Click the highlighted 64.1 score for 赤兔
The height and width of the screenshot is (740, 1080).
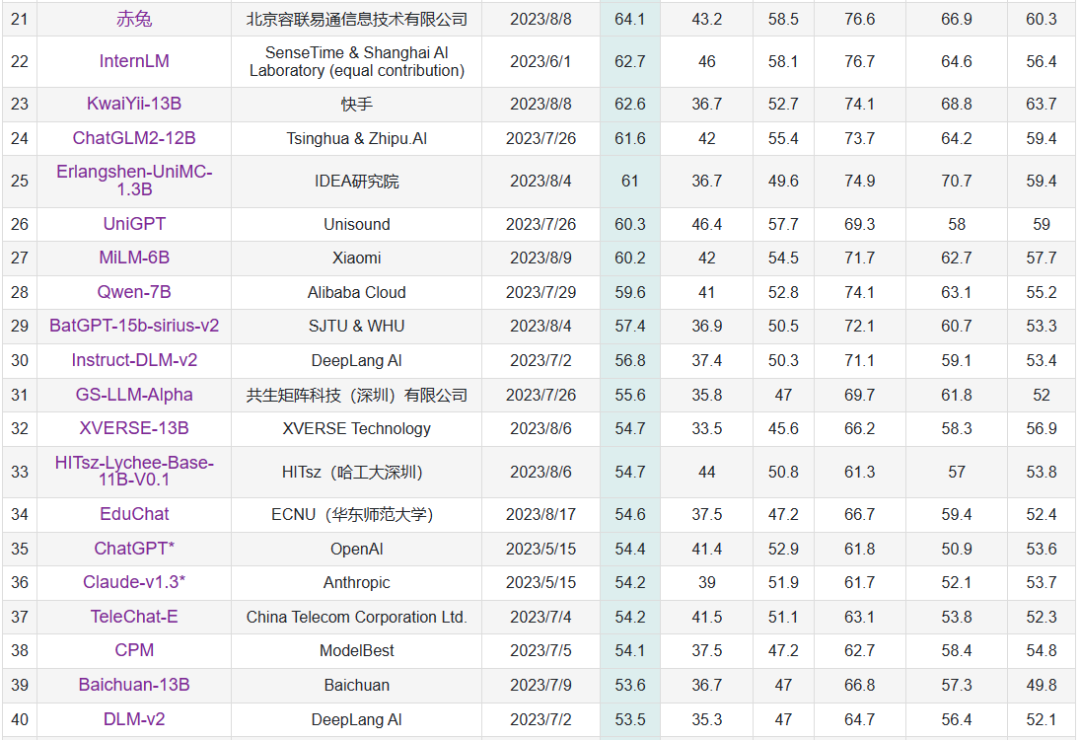coord(630,19)
